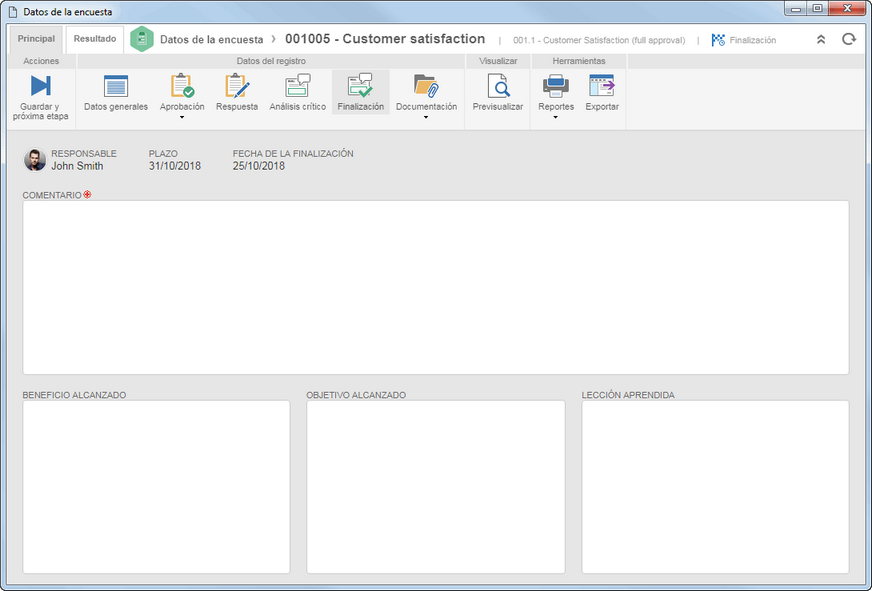The width and height of the screenshot is (872, 591).
Task: Click the 001.1 - Customer Satisfaction (full approval) text
Action: click(x=599, y=40)
